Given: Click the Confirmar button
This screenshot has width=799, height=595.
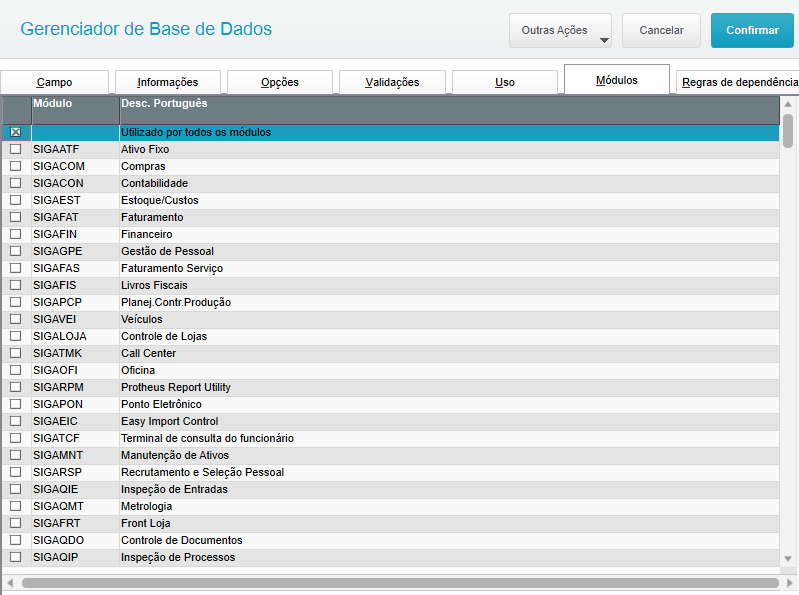Looking at the screenshot, I should click(752, 31).
